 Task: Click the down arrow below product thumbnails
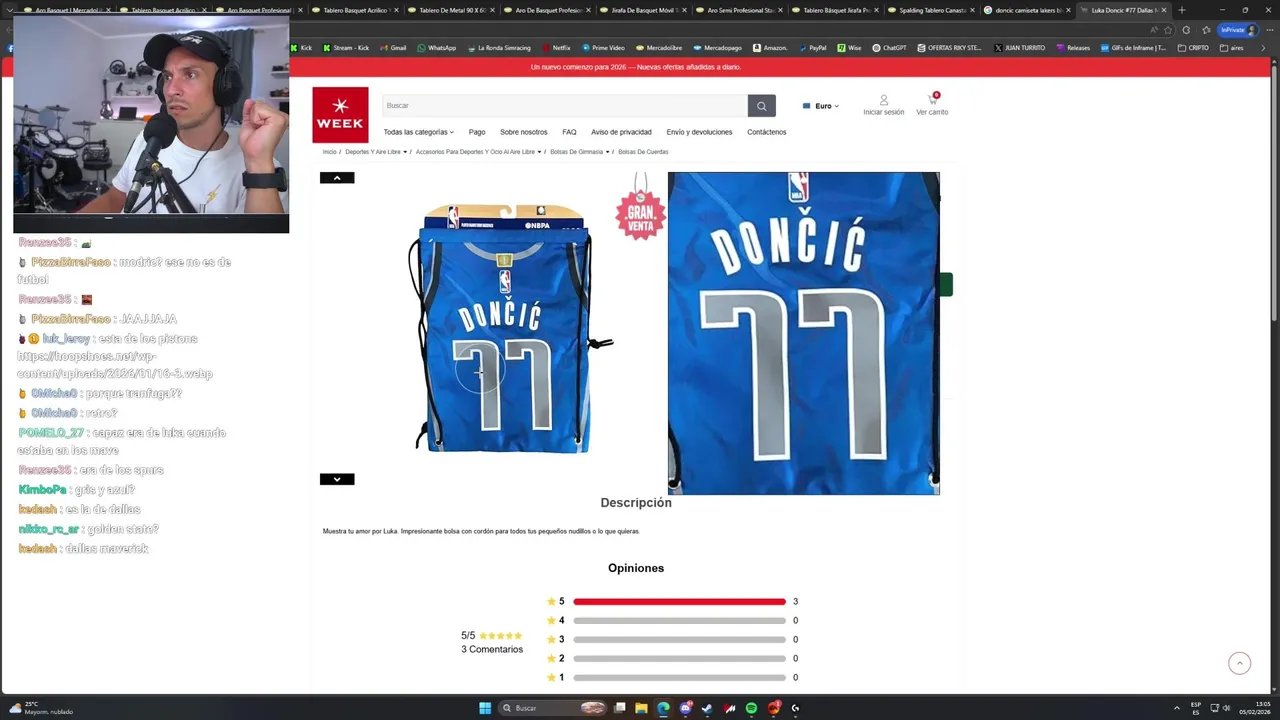coord(337,479)
